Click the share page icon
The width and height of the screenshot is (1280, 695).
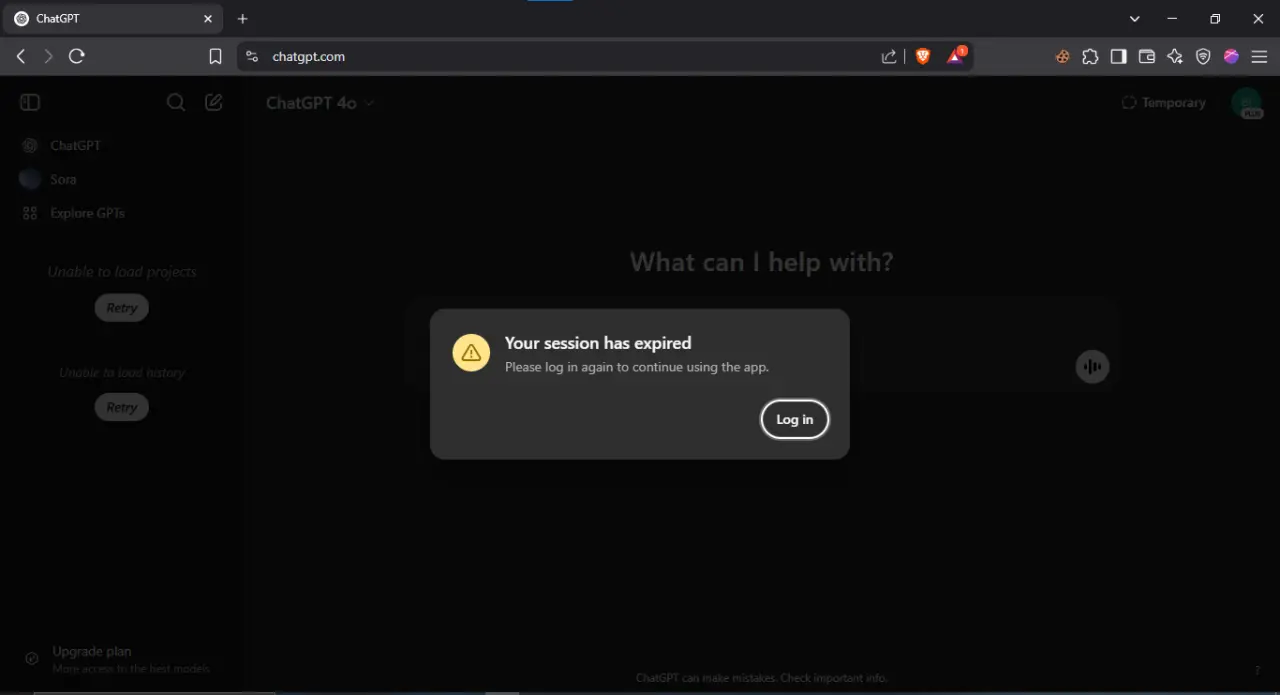tap(889, 57)
